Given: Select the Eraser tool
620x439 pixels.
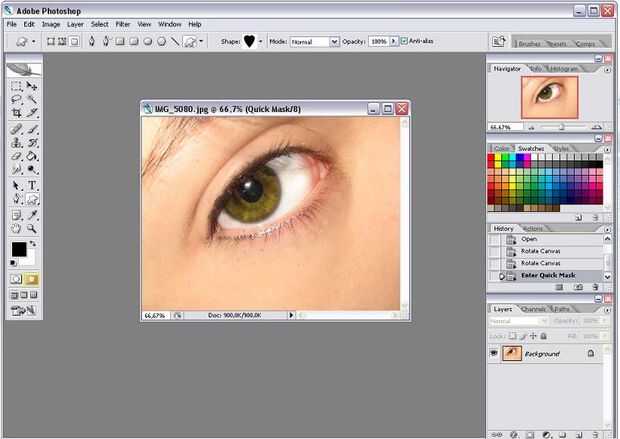Looking at the screenshot, I should (16, 156).
